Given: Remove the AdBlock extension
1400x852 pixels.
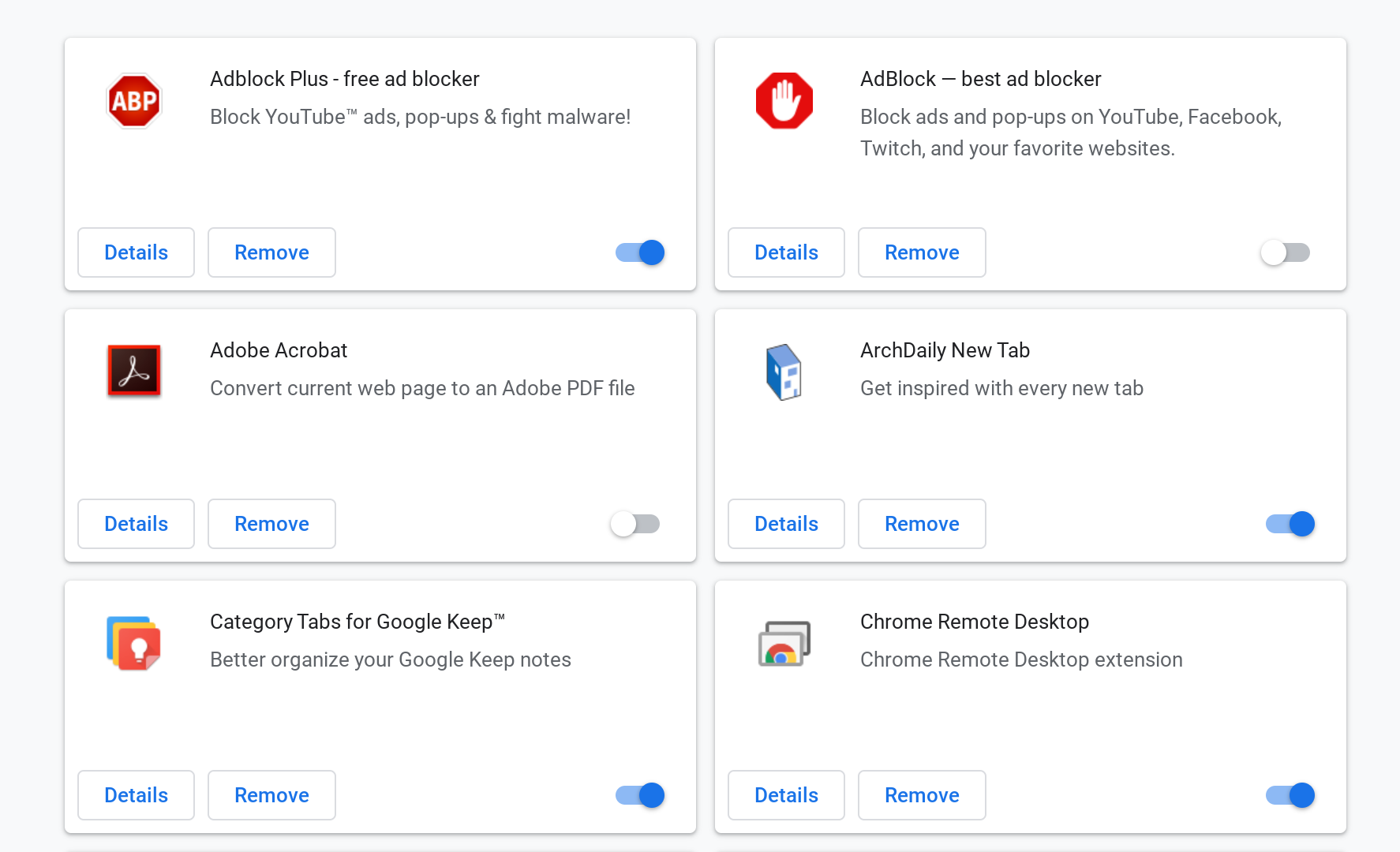Looking at the screenshot, I should coord(921,252).
